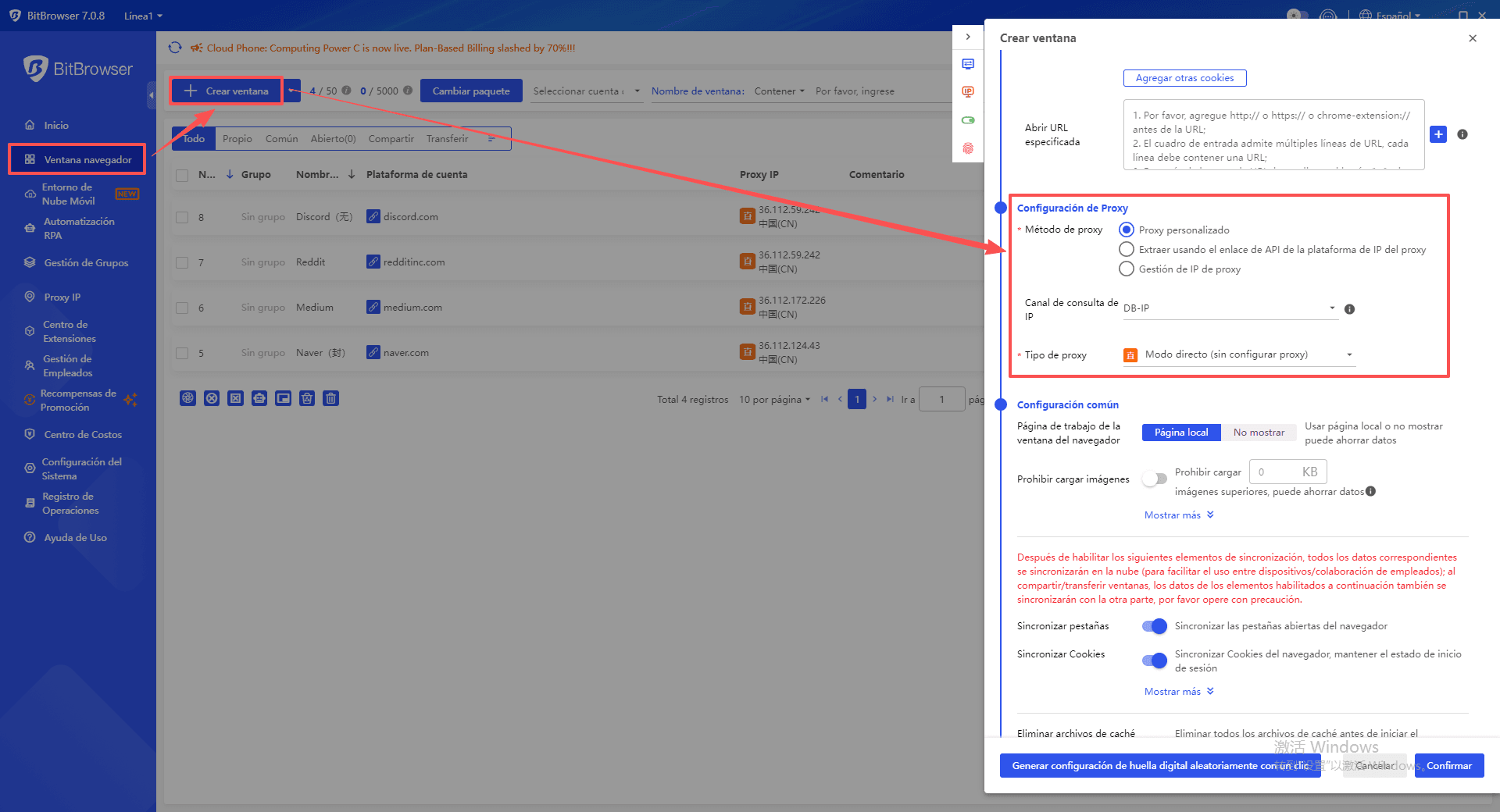The height and width of the screenshot is (812, 1500).
Task: Click the trash icon in bottom toolbar
Action: [331, 398]
